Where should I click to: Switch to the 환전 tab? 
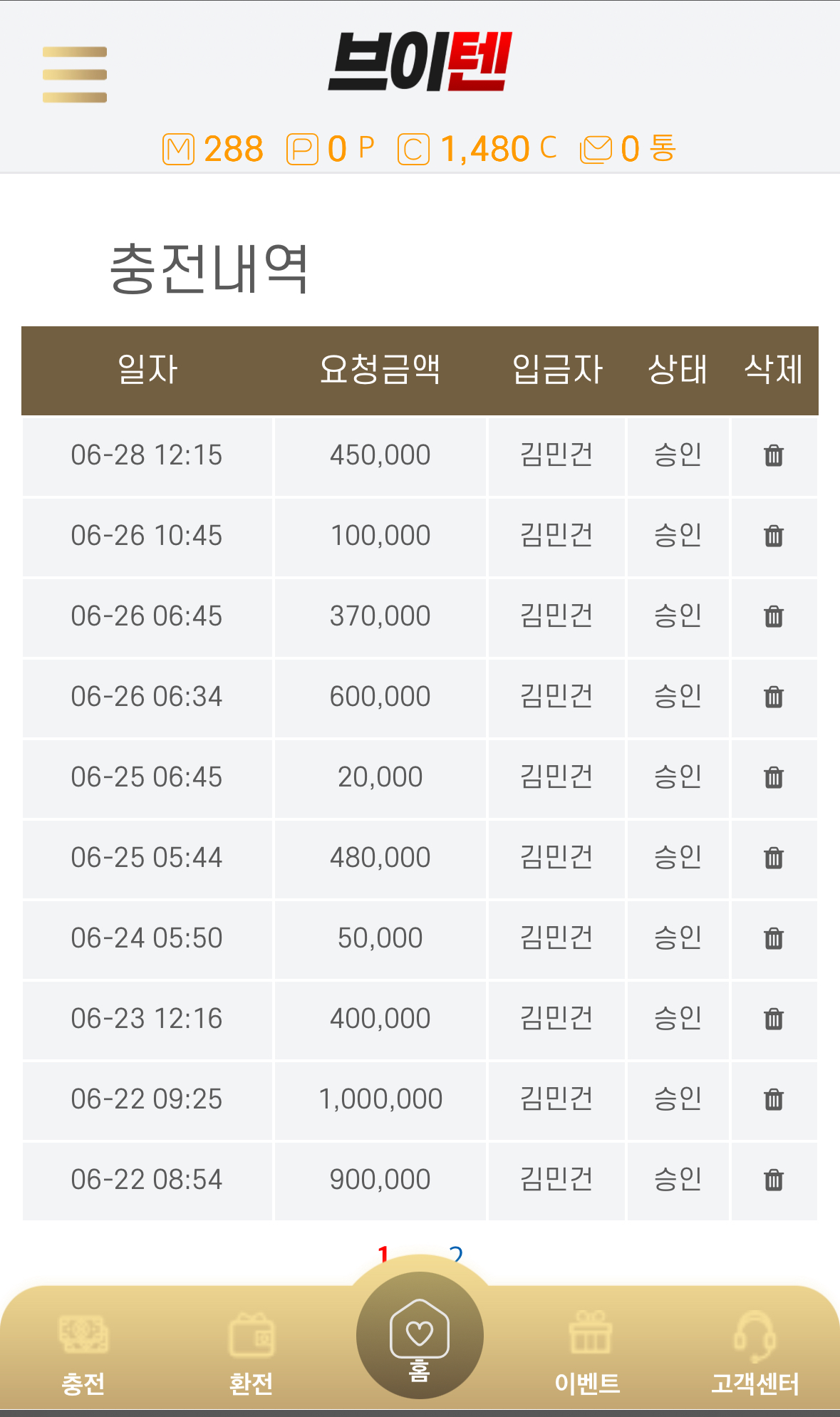coord(251,1354)
